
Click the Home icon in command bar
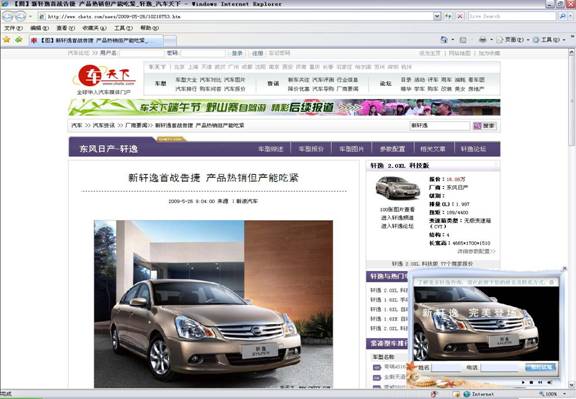coord(444,40)
